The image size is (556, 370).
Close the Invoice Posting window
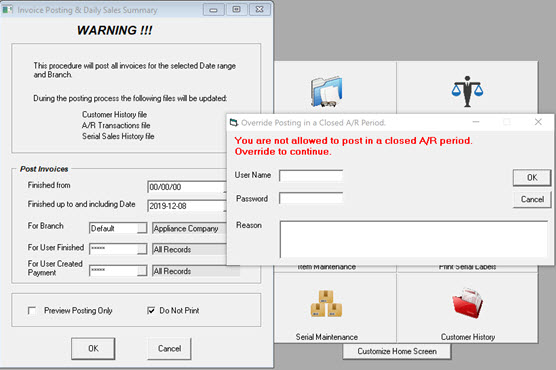pos(260,10)
